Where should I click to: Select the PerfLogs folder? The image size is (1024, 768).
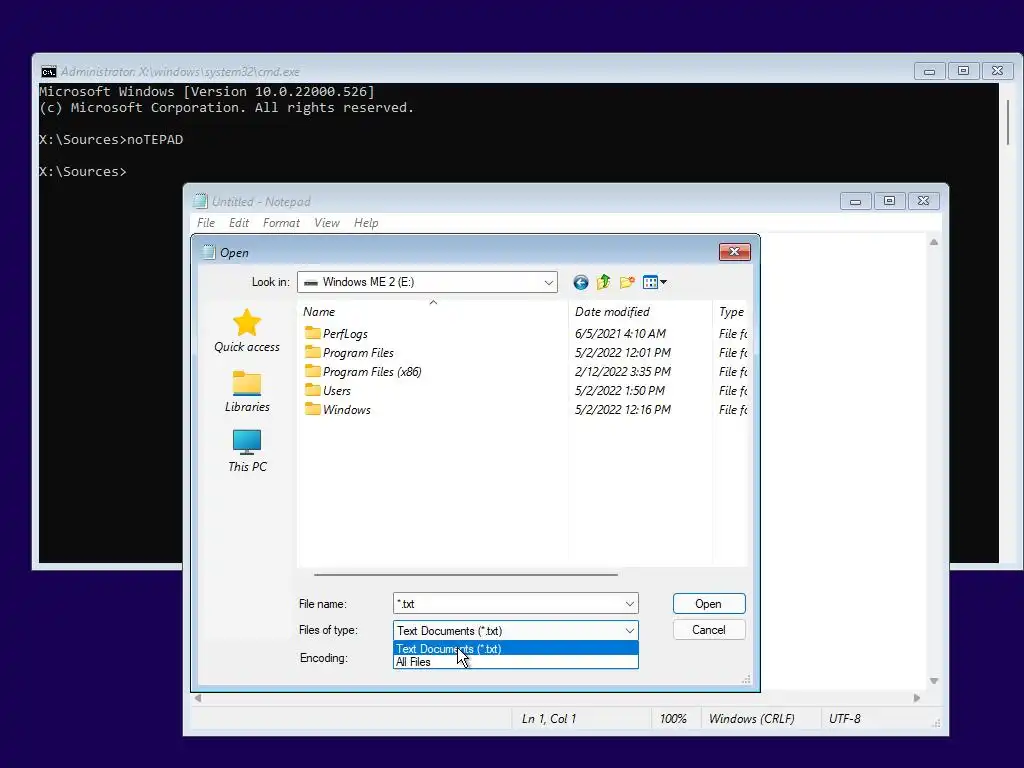(x=336, y=334)
